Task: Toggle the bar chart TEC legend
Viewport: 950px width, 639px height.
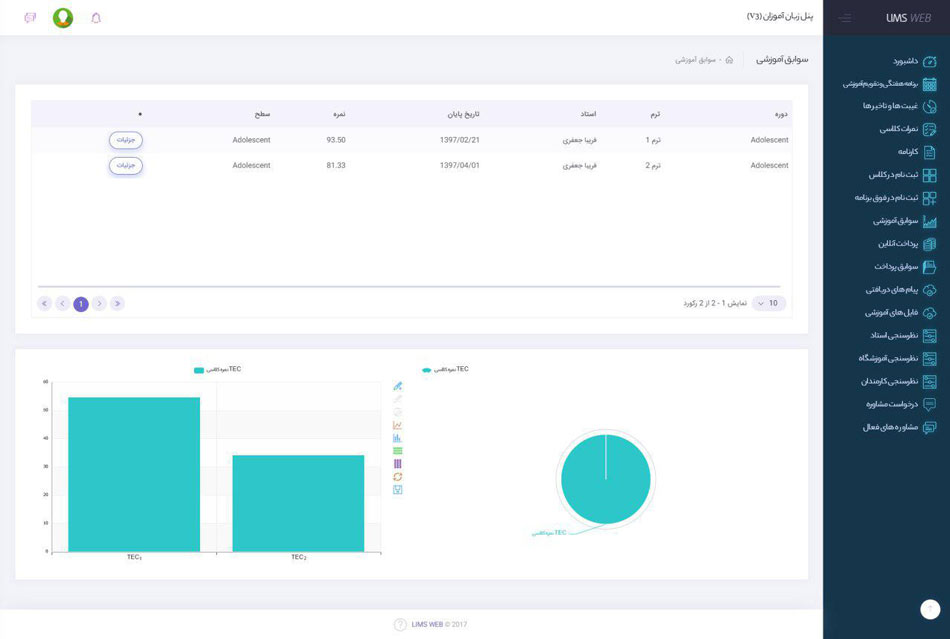Action: pos(218,369)
